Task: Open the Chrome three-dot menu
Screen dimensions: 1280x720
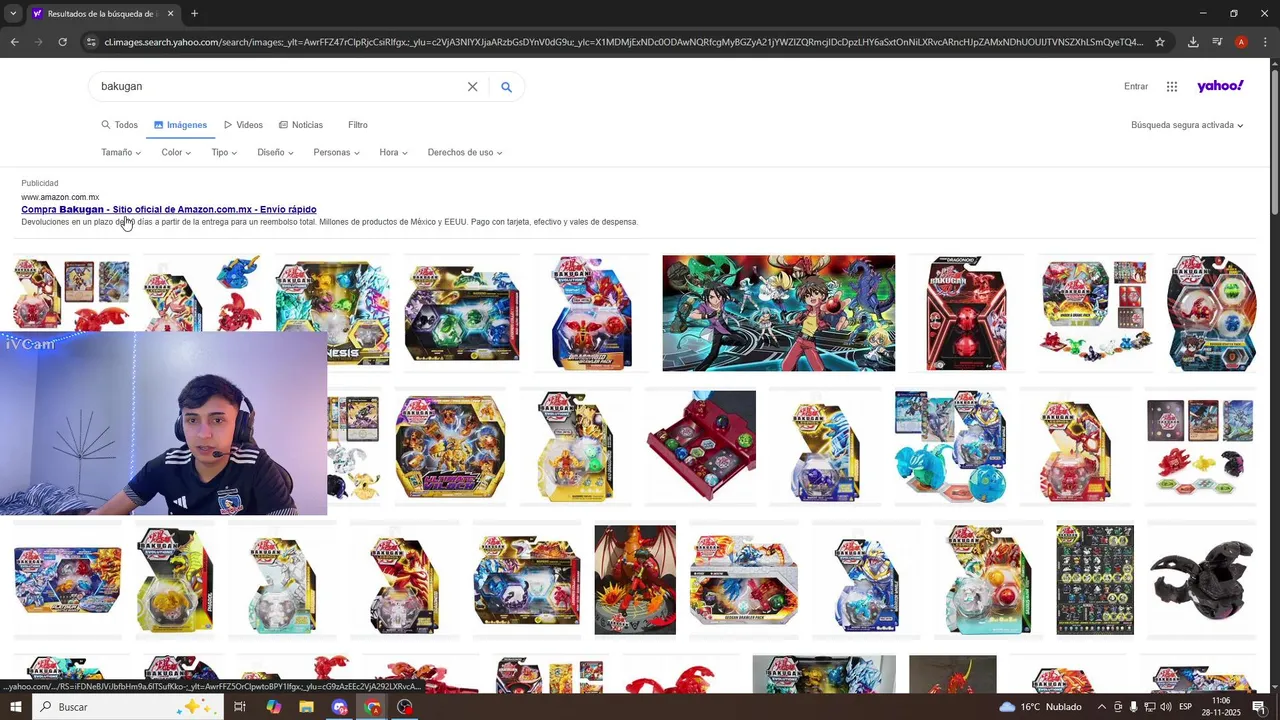Action: click(1265, 42)
